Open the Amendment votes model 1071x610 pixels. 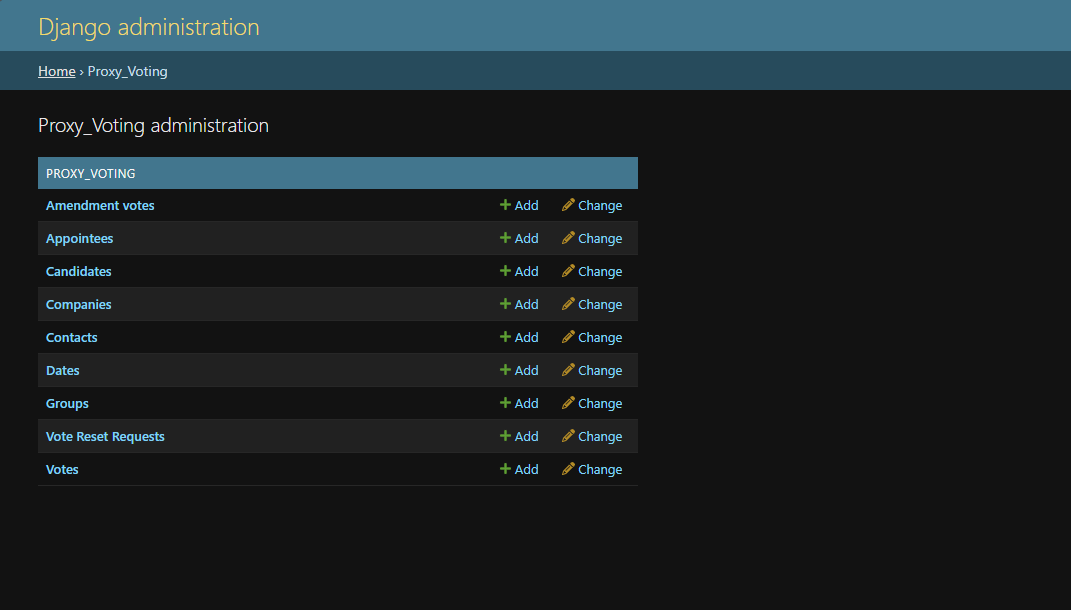[x=100, y=206]
